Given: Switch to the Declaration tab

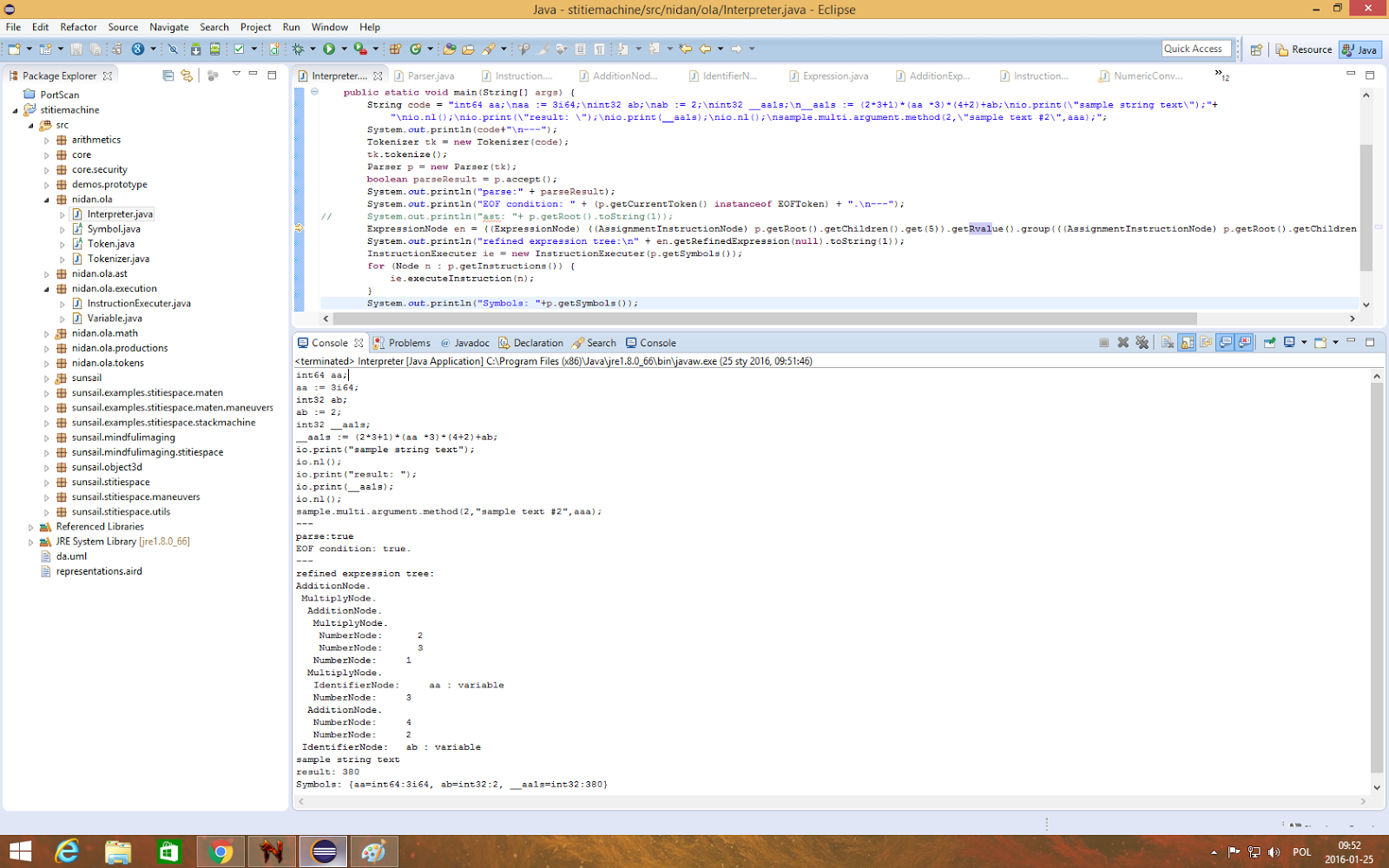Looking at the screenshot, I should [x=530, y=343].
